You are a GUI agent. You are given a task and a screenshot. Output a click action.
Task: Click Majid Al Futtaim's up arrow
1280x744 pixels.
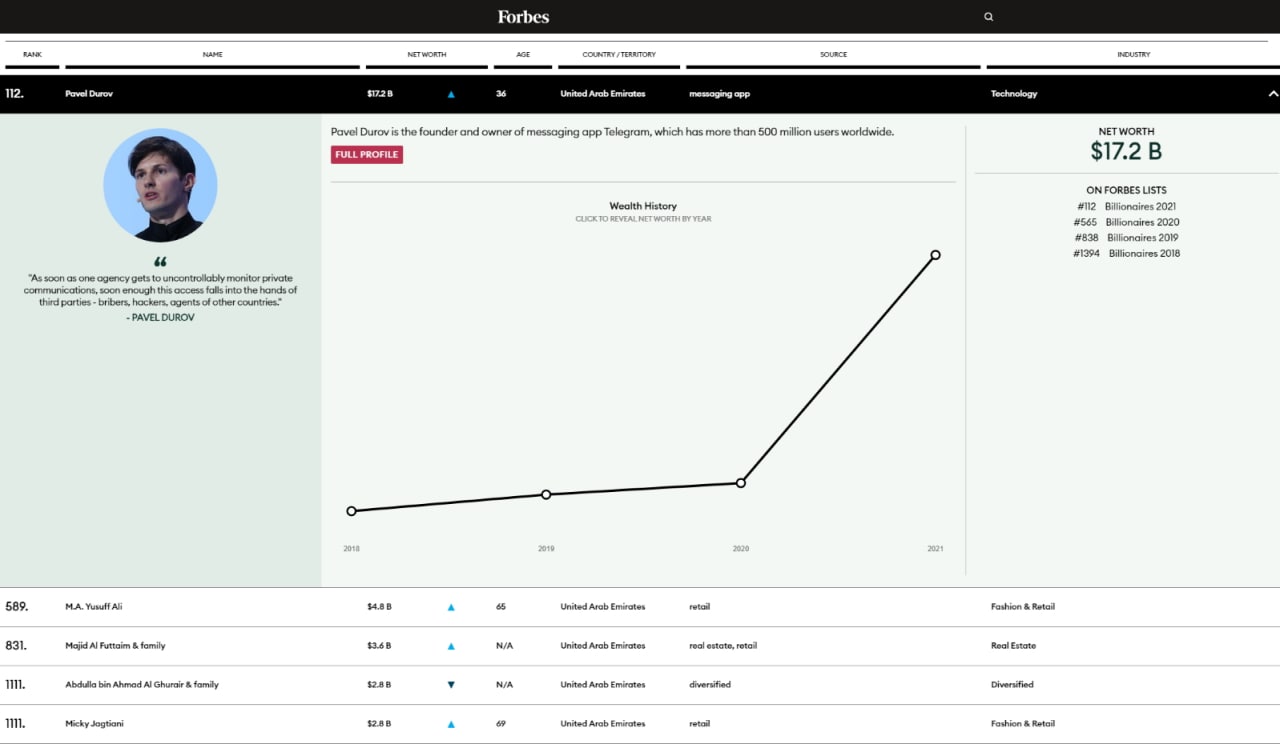coord(451,646)
